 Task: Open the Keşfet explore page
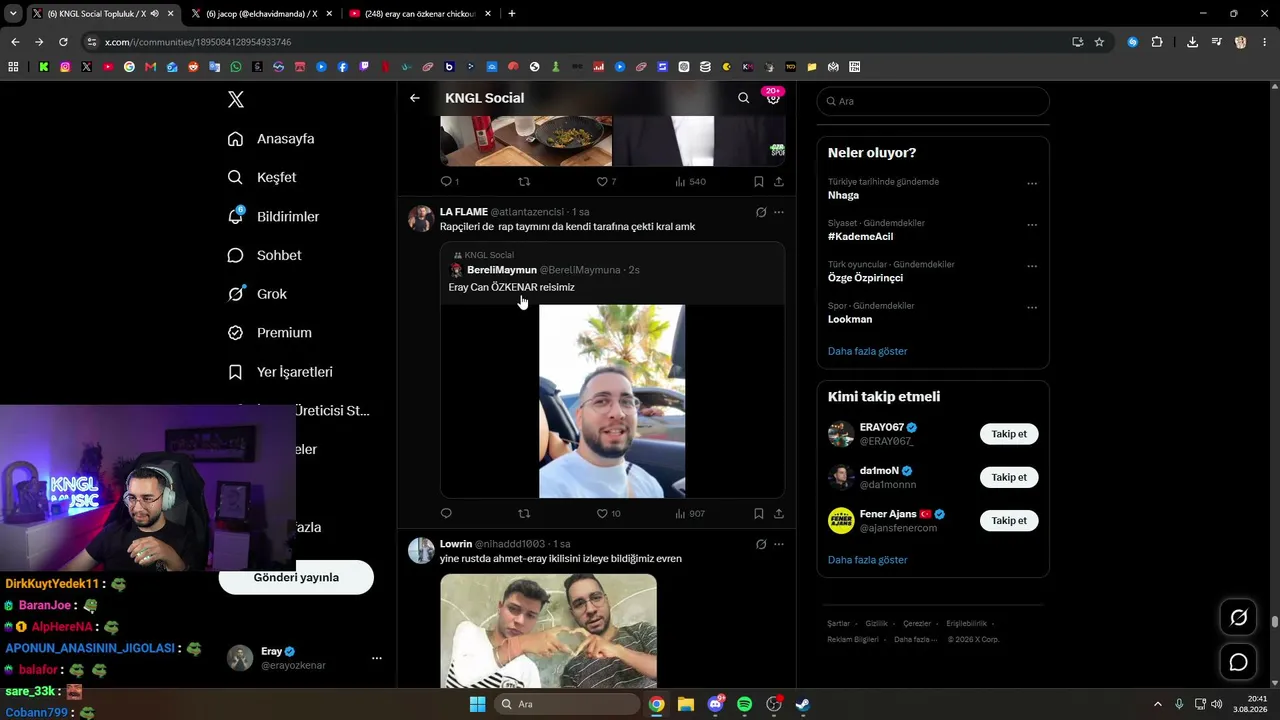(262, 177)
